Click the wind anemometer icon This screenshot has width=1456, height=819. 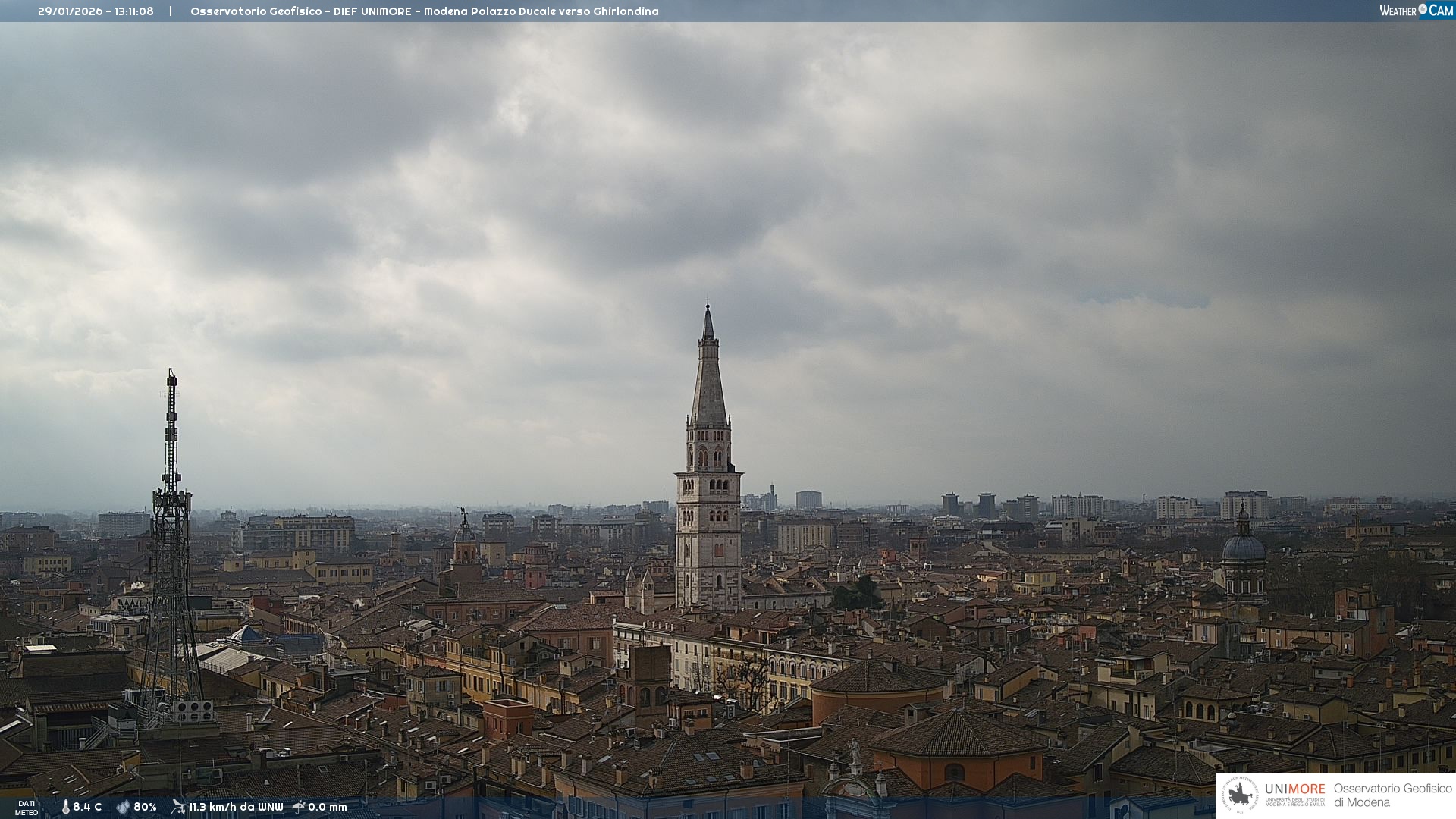tap(178, 807)
